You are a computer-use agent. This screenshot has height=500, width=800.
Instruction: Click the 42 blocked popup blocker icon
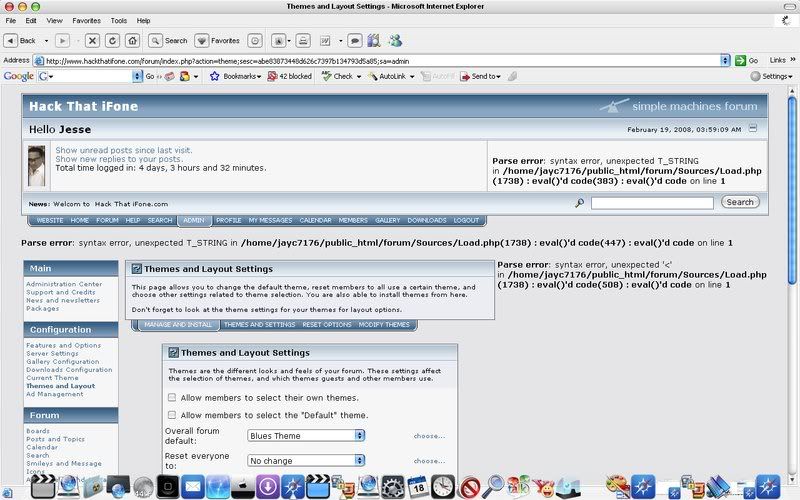(x=290, y=77)
